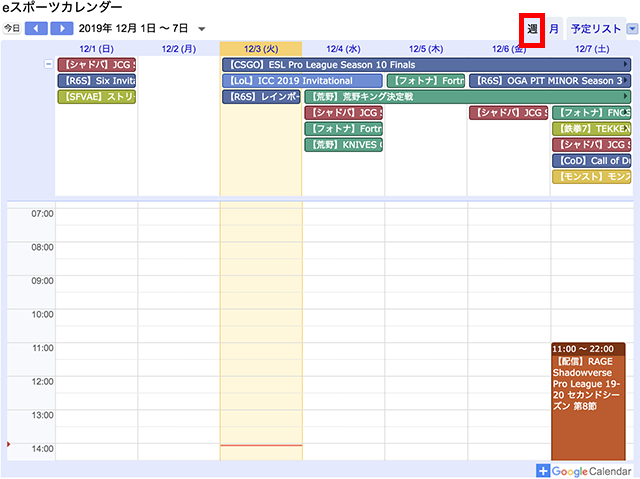Switch to the 週 (week) view tab
The image size is (640, 479).
coord(532,29)
